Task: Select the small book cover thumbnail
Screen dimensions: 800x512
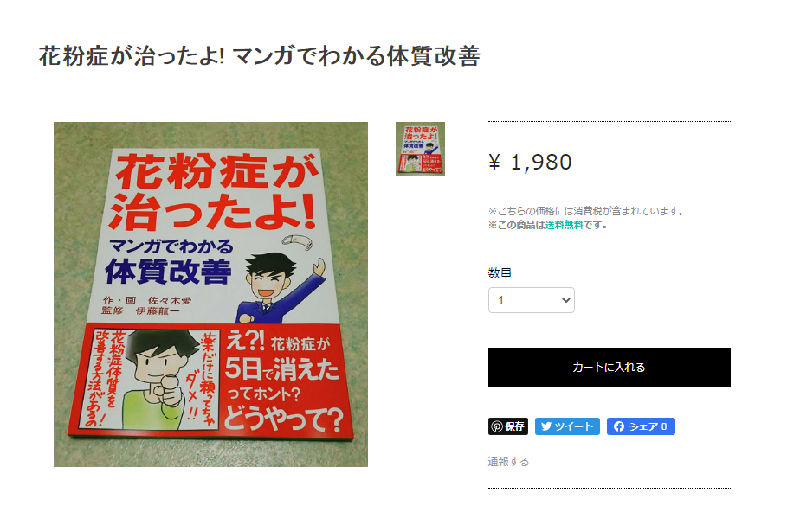Action: click(x=420, y=149)
